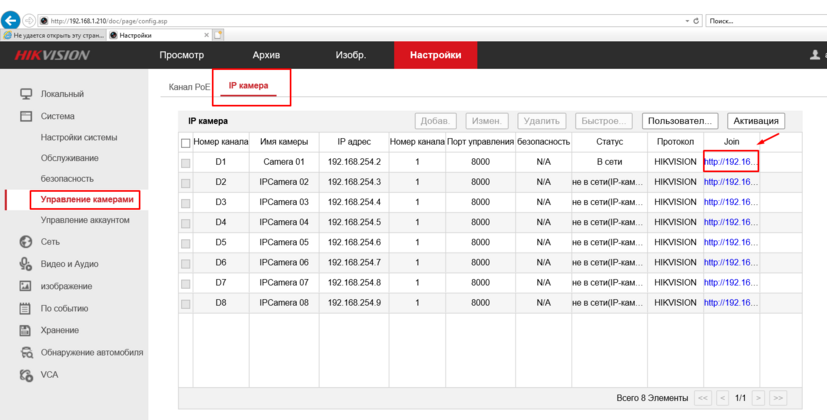Check the checkbox for channel D1
This screenshot has width=827, height=420.
click(x=185, y=162)
